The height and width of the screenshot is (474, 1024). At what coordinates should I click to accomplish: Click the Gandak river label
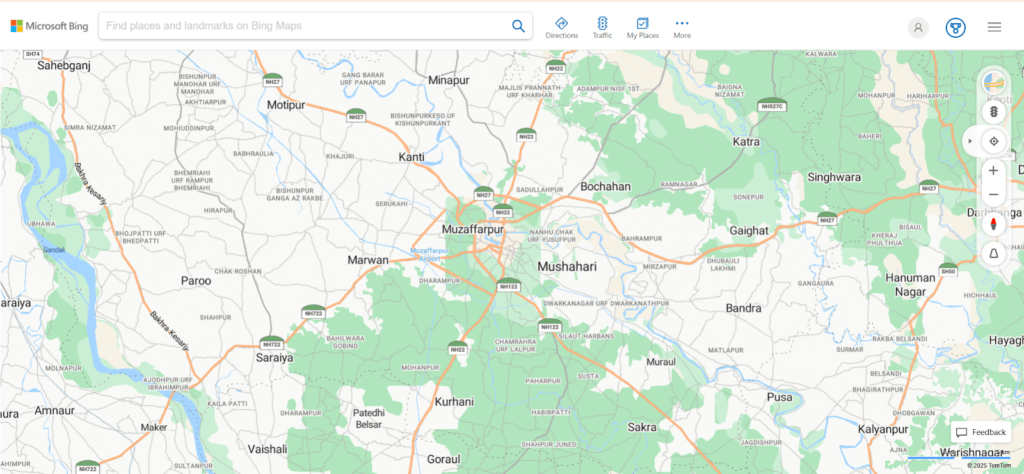click(54, 250)
